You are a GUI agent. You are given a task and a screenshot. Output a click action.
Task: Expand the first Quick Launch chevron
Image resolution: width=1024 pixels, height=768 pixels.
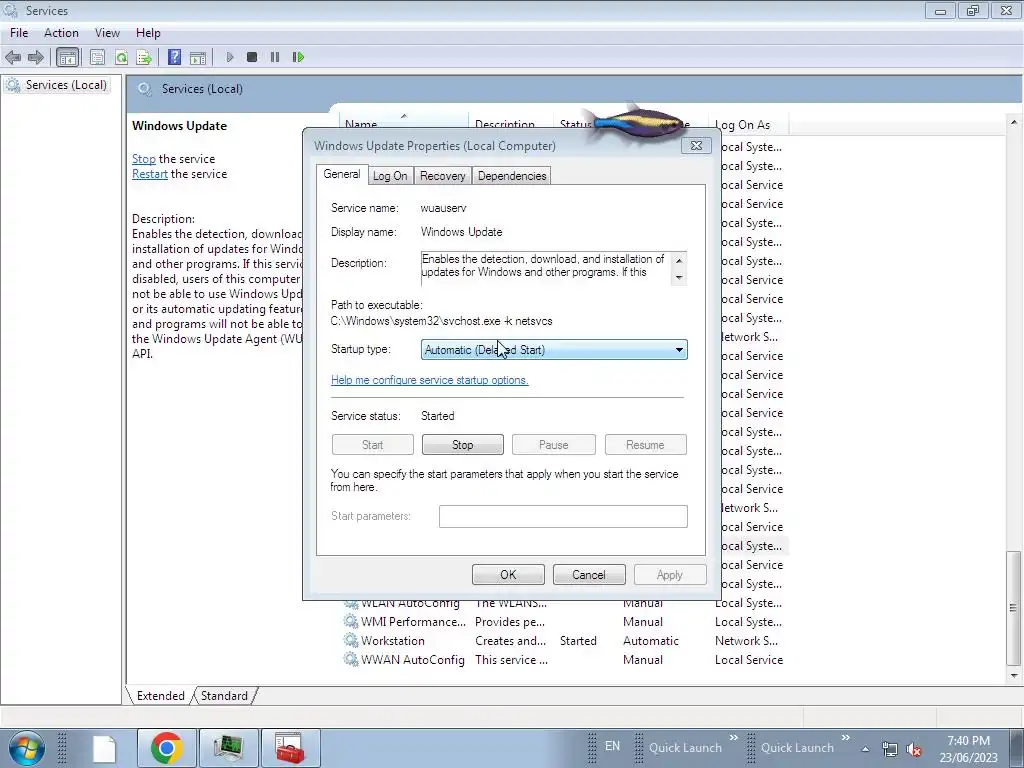(x=733, y=738)
